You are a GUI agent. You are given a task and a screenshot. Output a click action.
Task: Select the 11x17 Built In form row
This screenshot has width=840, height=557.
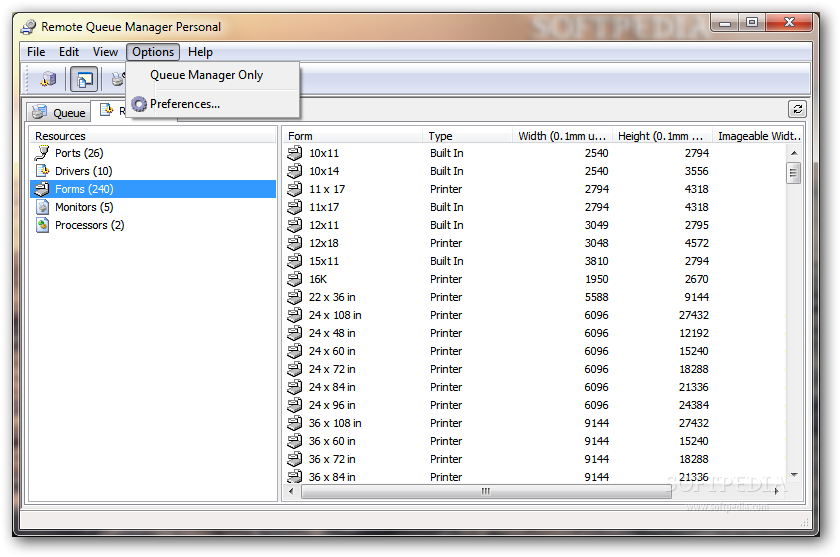coord(533,207)
